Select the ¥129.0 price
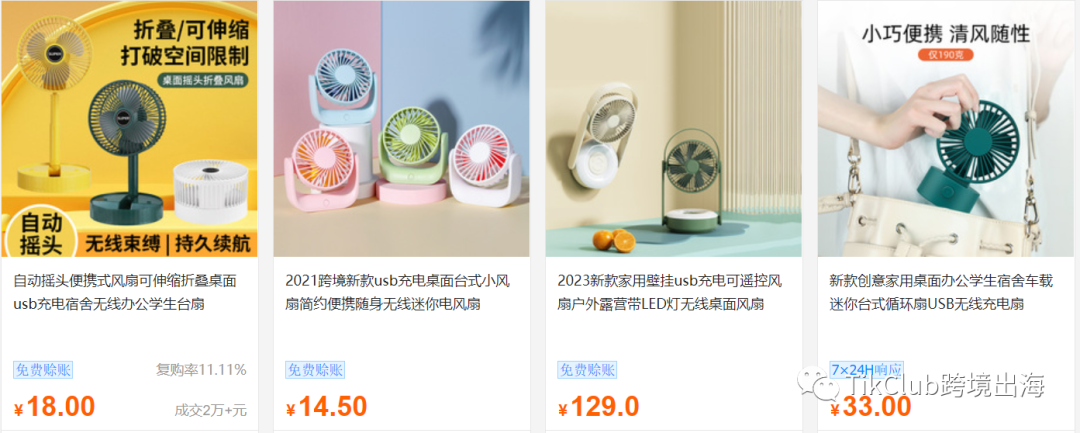Image resolution: width=1080 pixels, height=433 pixels. click(599, 407)
